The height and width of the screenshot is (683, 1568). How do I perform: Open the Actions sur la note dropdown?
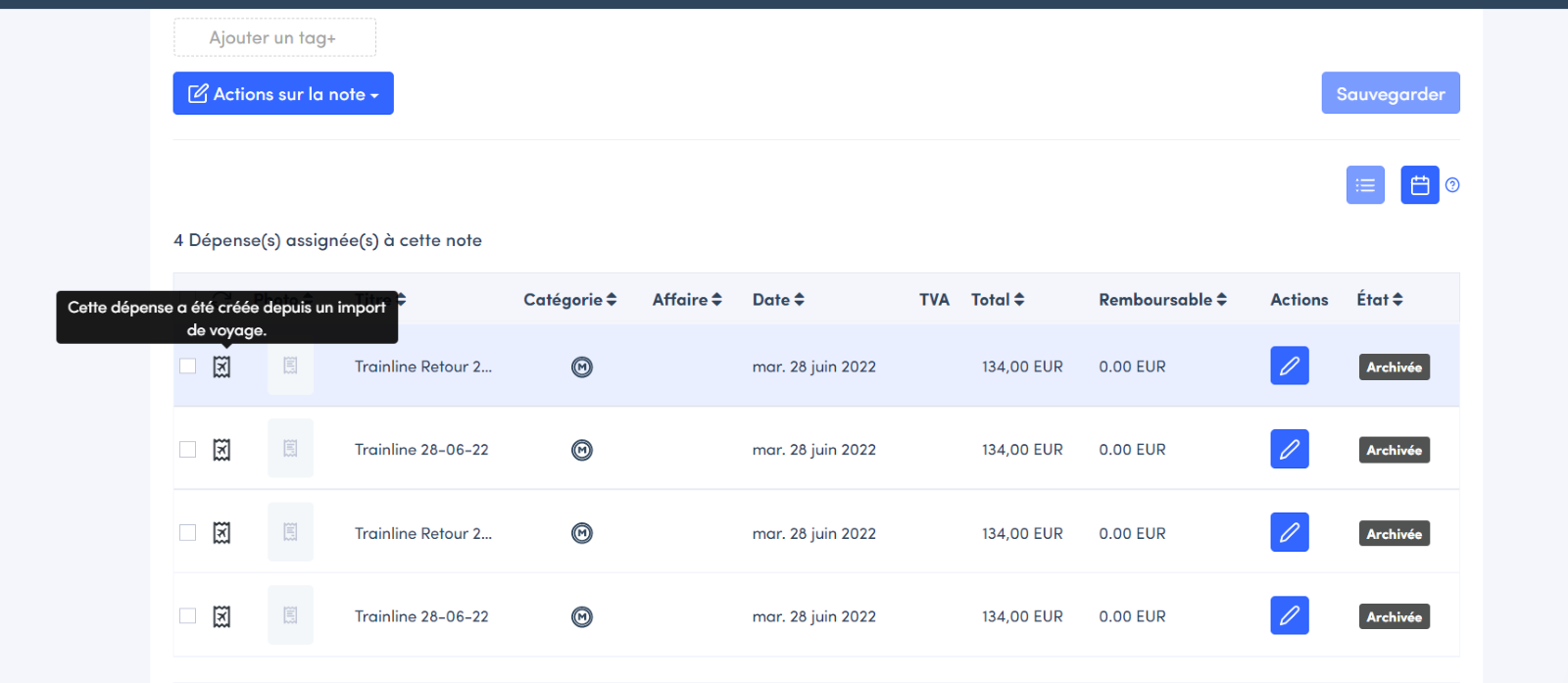tap(283, 93)
